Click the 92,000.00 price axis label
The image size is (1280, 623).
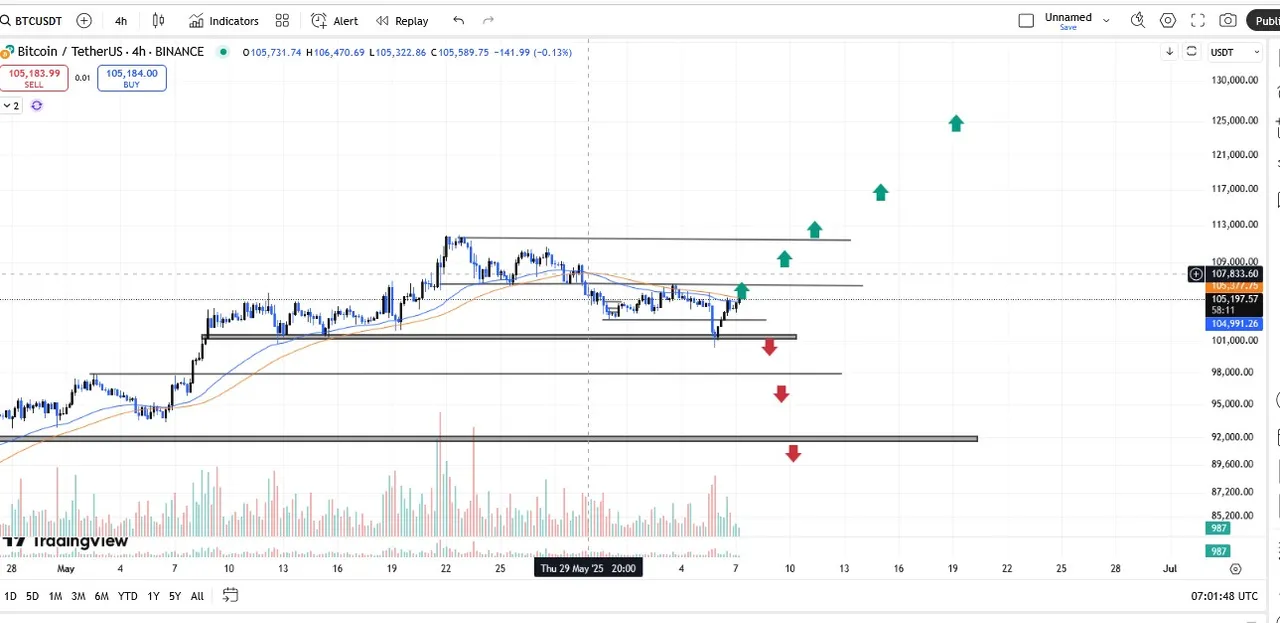pyautogui.click(x=1232, y=437)
